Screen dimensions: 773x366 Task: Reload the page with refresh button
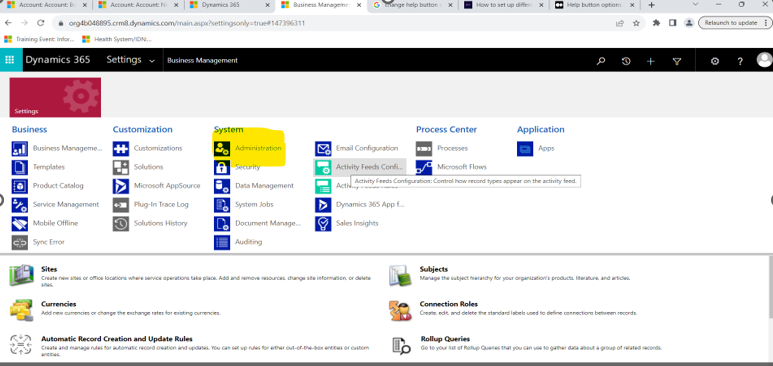tap(41, 23)
